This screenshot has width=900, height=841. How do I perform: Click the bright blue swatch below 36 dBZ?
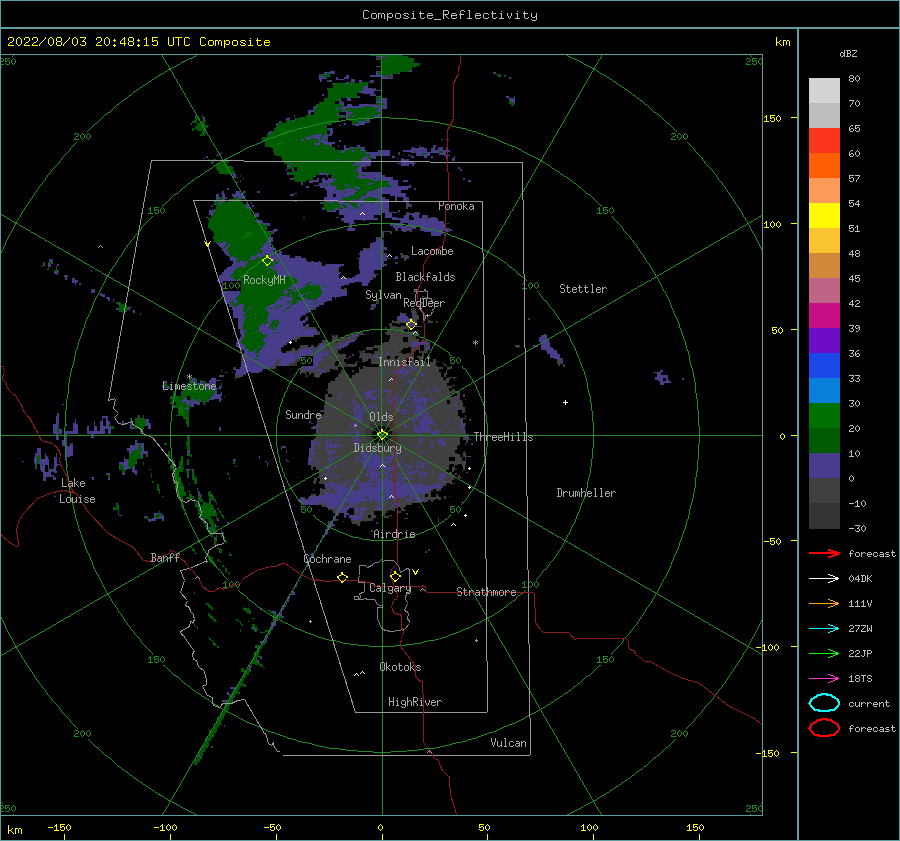tap(824, 366)
